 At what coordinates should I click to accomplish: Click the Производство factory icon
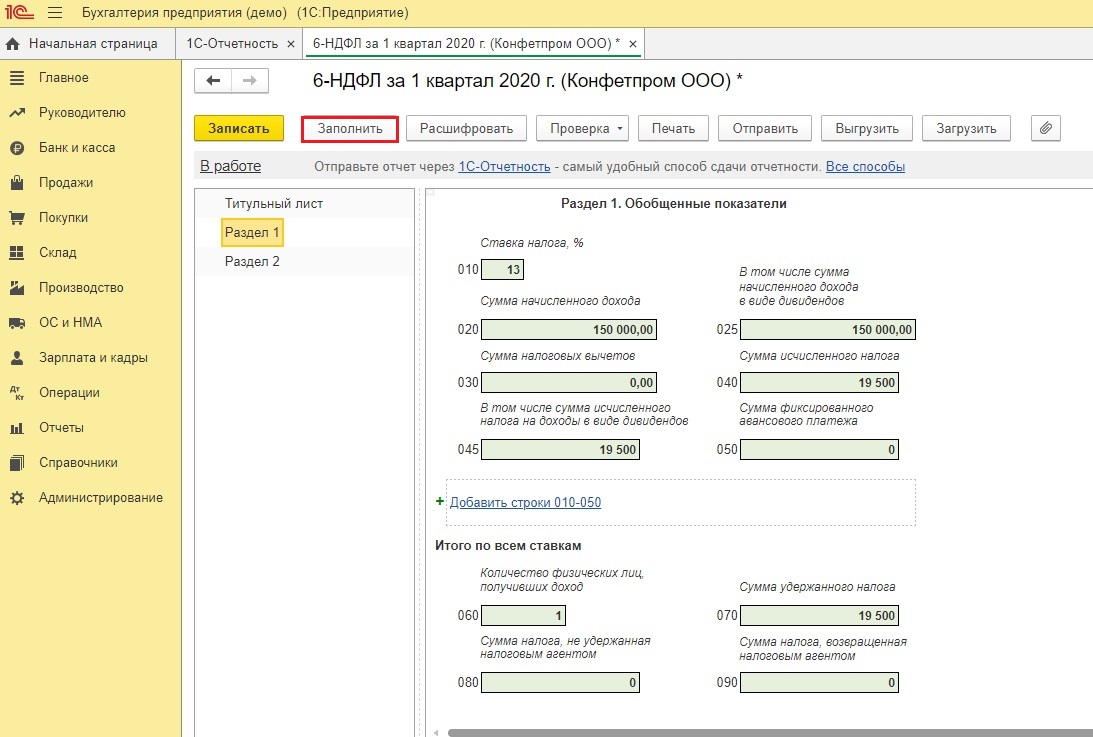pyautogui.click(x=17, y=287)
